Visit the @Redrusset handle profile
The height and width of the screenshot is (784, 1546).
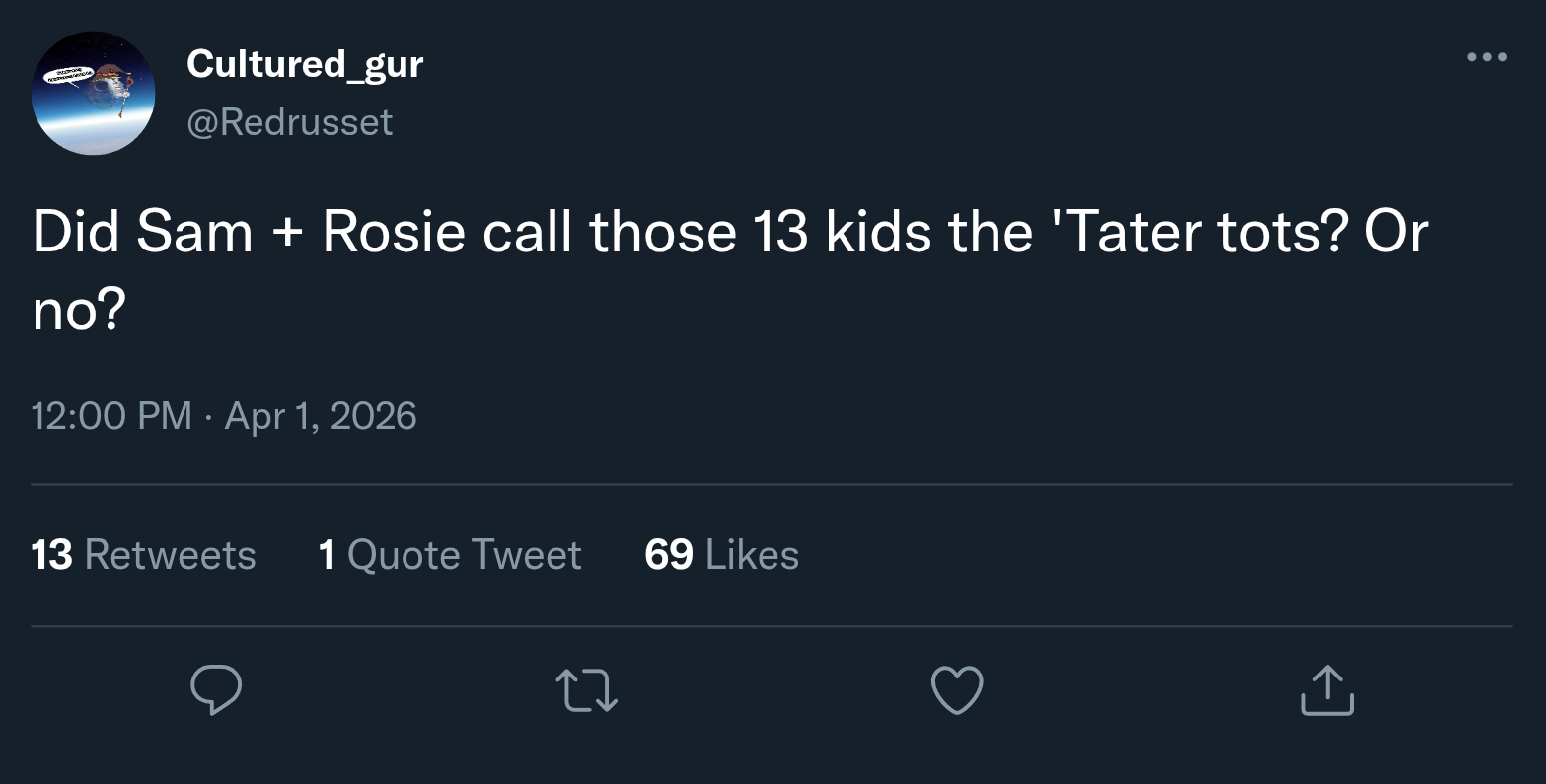289,122
